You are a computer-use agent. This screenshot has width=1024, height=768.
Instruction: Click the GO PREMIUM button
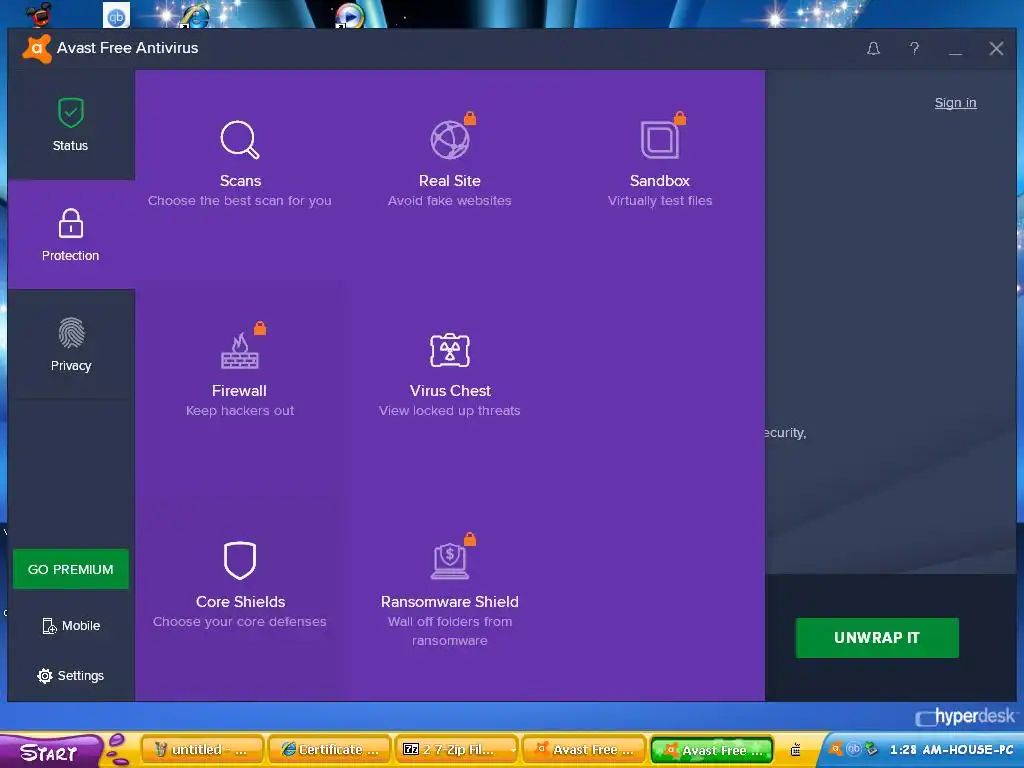[71, 569]
